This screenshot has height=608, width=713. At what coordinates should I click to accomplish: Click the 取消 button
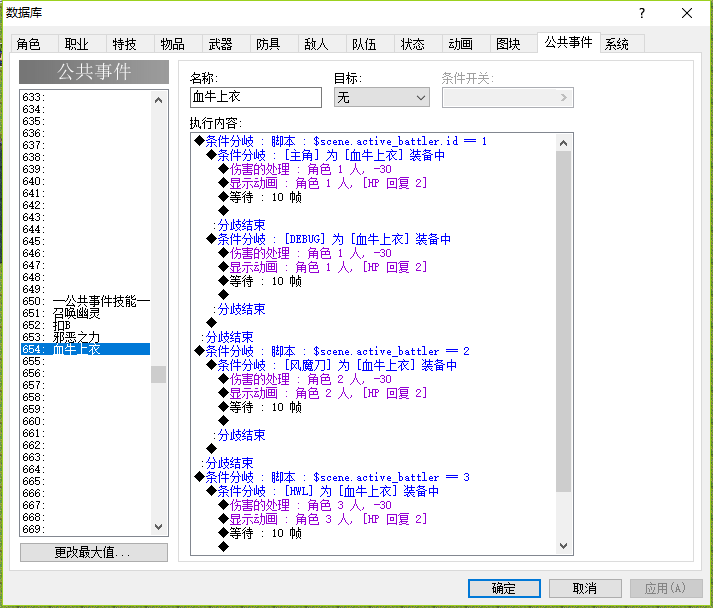585,588
